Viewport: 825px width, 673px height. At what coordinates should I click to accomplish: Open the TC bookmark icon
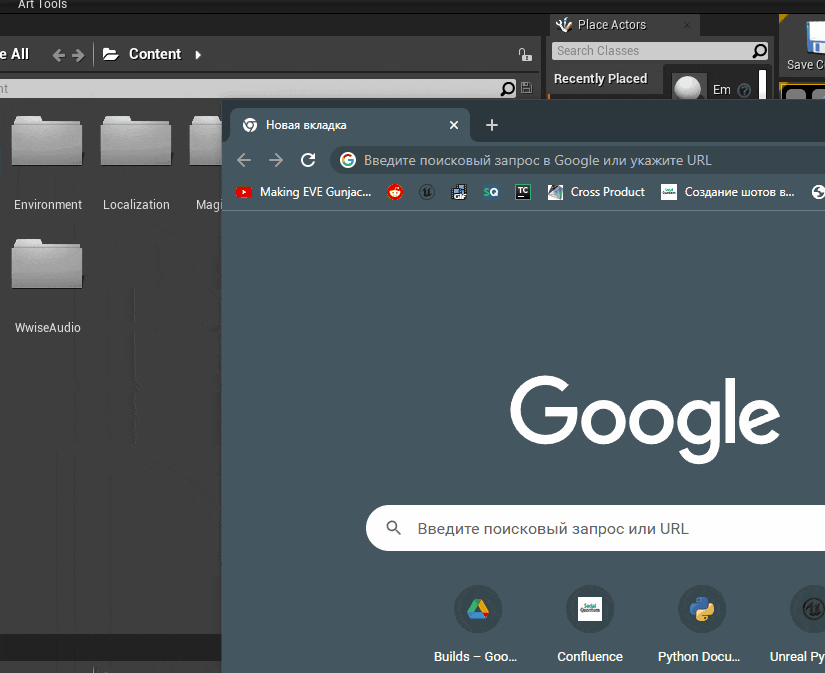pos(523,192)
